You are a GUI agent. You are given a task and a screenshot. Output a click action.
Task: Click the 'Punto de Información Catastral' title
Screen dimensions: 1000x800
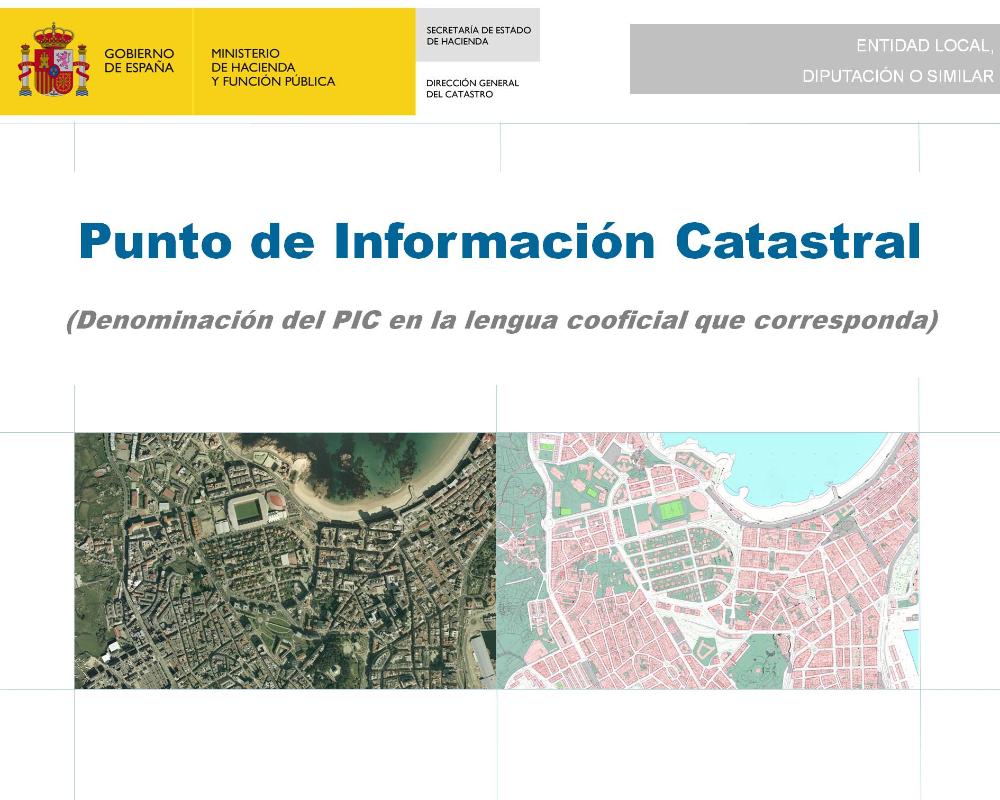tap(499, 241)
